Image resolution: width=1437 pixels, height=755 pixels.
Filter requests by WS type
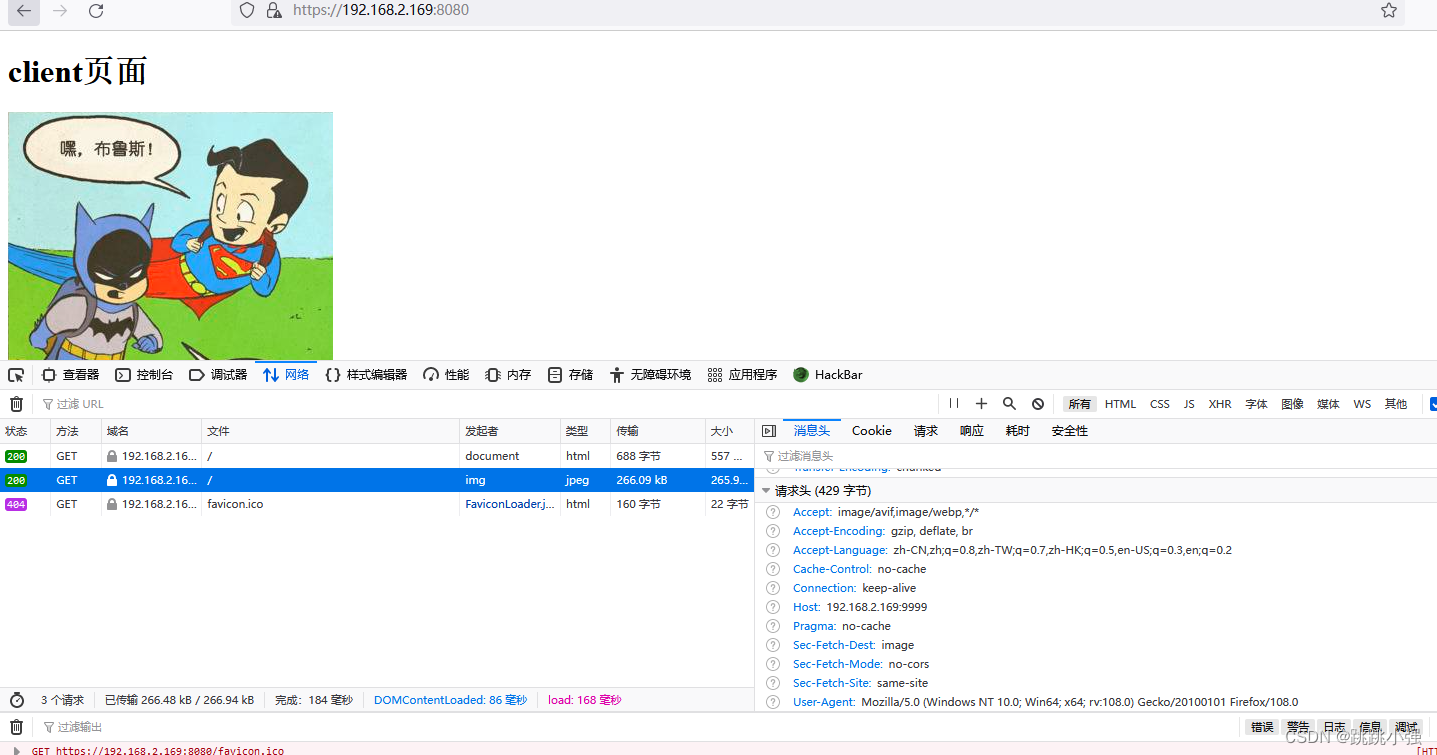1362,404
